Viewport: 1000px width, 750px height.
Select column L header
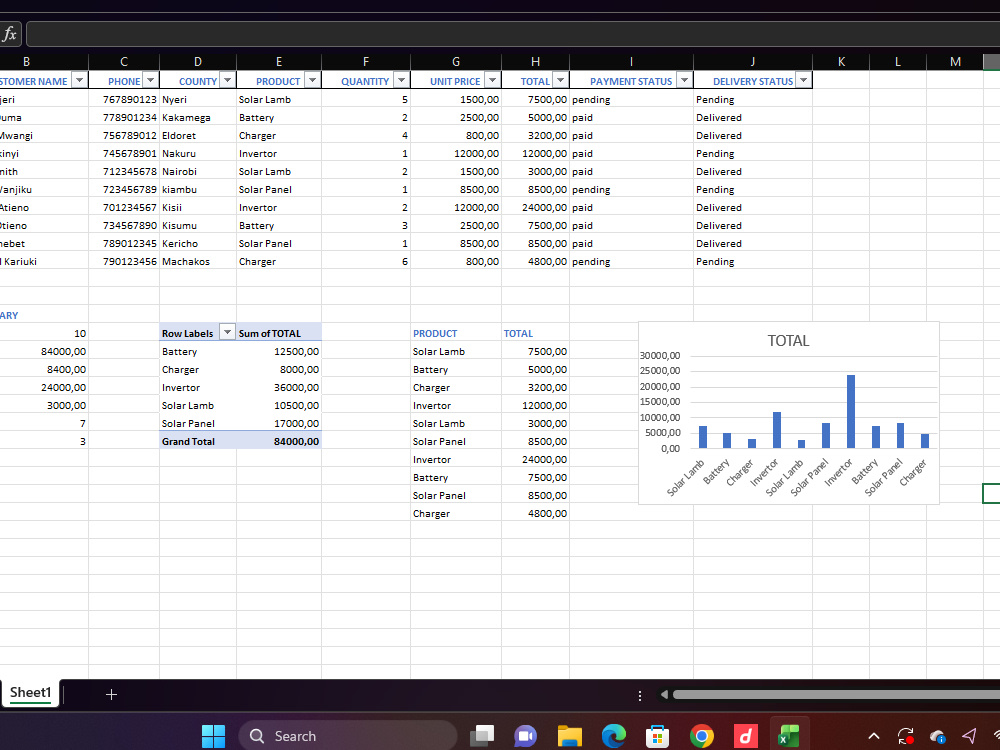(898, 62)
